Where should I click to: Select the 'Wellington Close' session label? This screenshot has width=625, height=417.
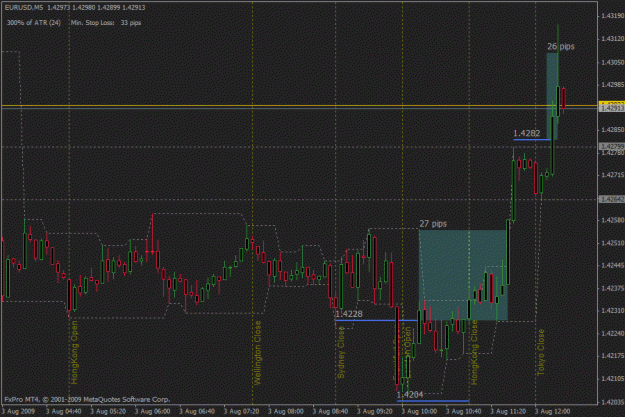coord(257,352)
